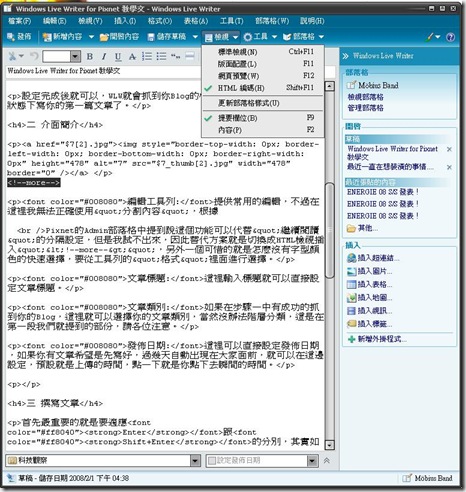The height and width of the screenshot is (492, 466).
Task: Select 標準檢視(N) from the view menu
Action: (263, 52)
